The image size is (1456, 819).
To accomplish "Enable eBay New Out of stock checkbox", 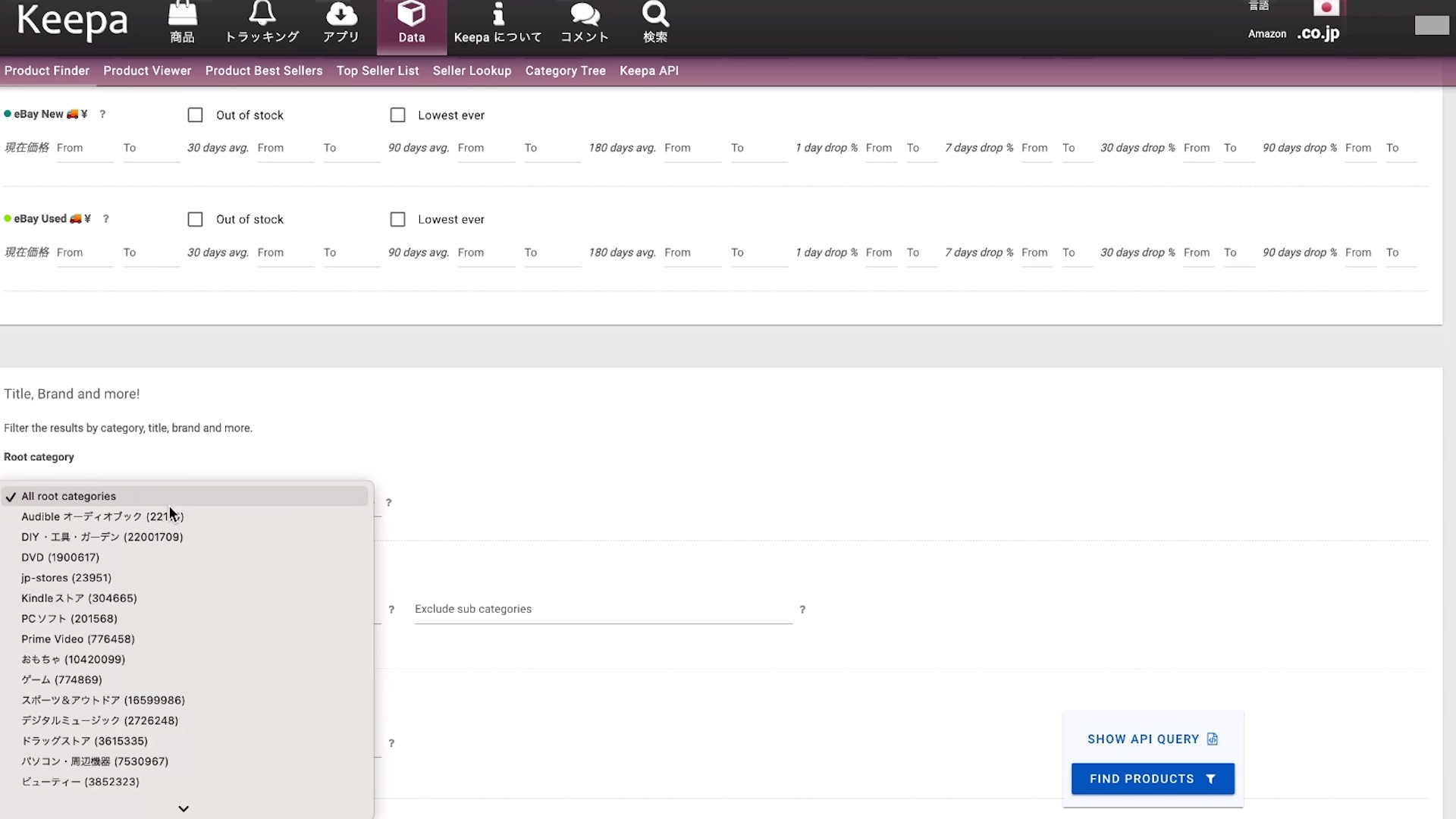I will [x=196, y=115].
